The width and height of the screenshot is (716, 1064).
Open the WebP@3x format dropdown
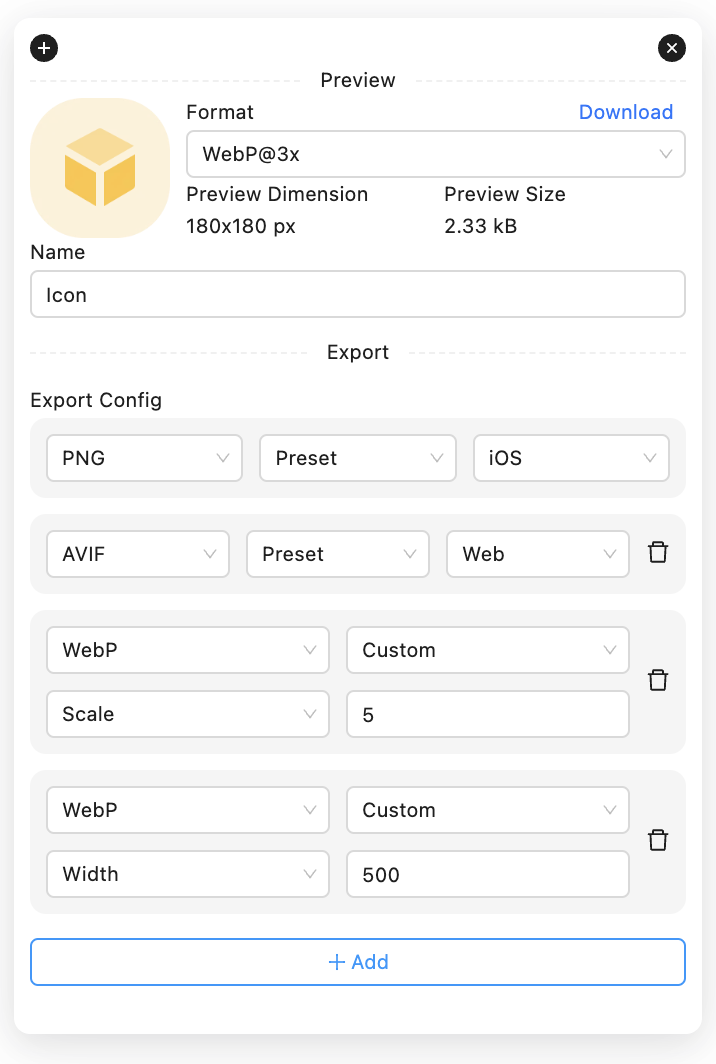click(x=436, y=154)
